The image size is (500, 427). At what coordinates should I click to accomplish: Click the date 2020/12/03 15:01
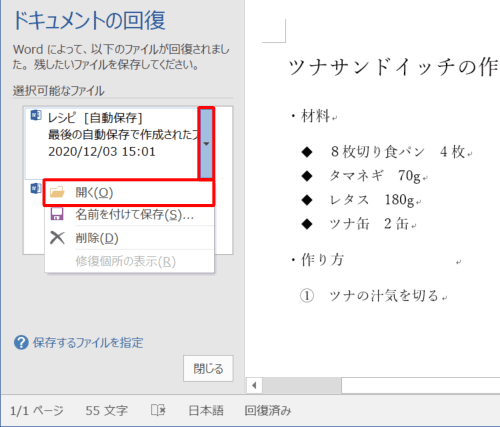coord(102,152)
